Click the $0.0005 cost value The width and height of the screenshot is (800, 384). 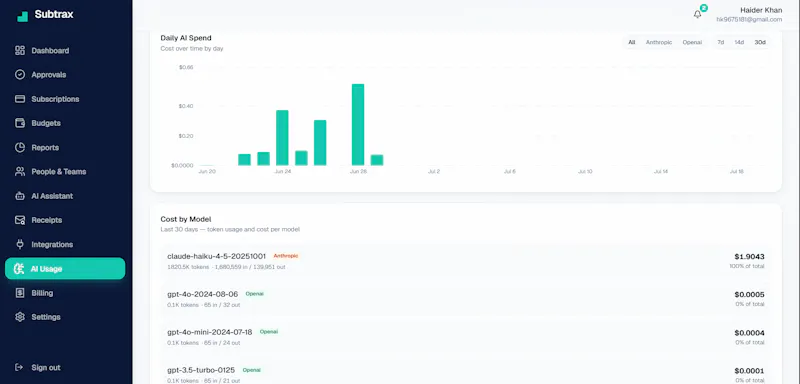pos(749,295)
